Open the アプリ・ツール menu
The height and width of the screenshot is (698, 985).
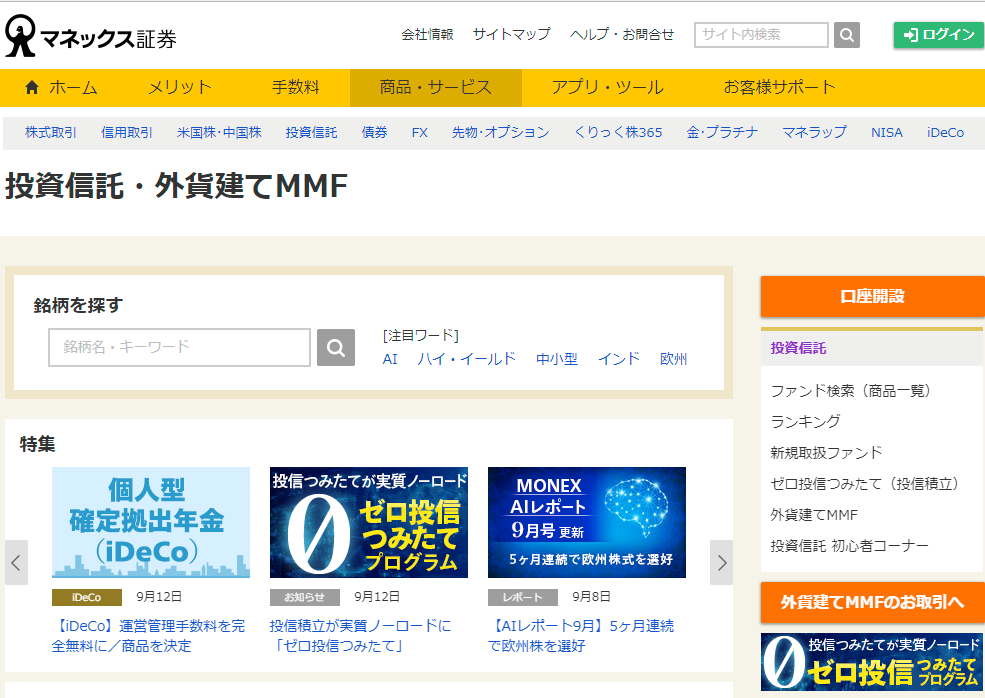(x=607, y=87)
